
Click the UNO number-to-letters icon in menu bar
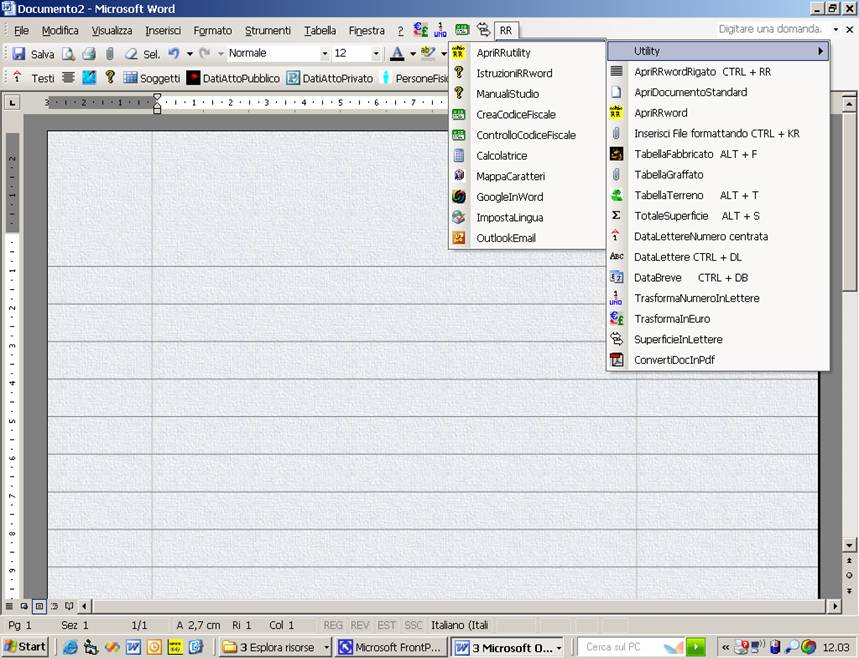point(440,30)
